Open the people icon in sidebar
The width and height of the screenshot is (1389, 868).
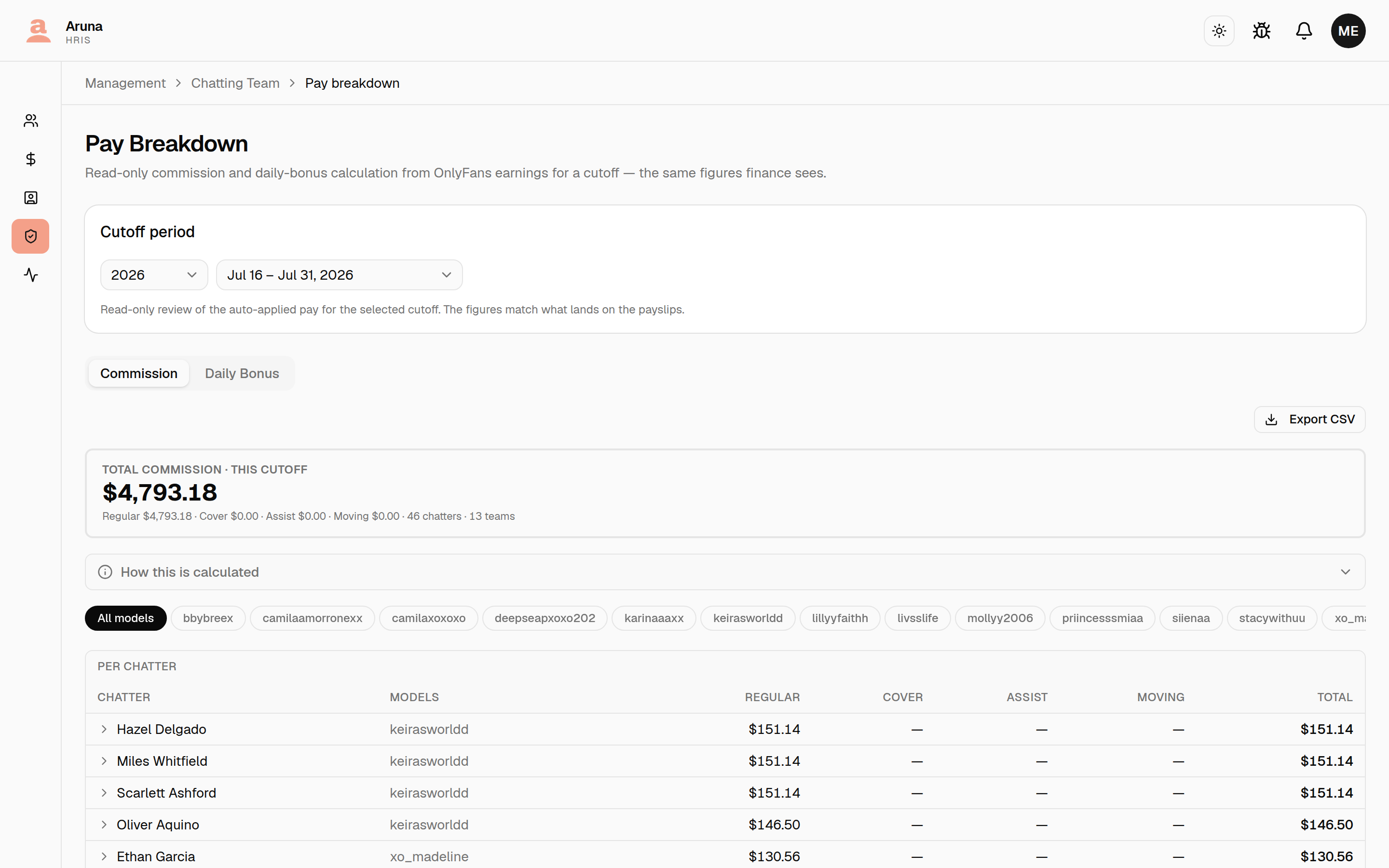[x=30, y=121]
